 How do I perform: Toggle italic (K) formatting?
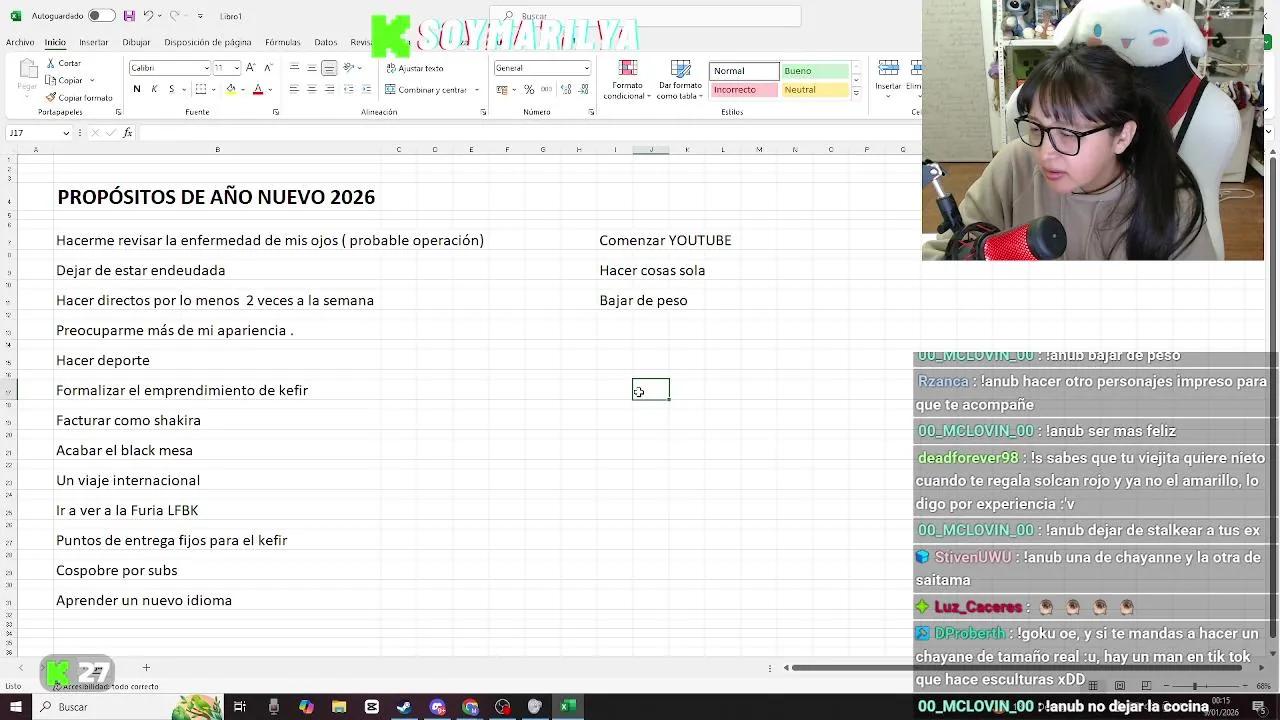[x=154, y=89]
